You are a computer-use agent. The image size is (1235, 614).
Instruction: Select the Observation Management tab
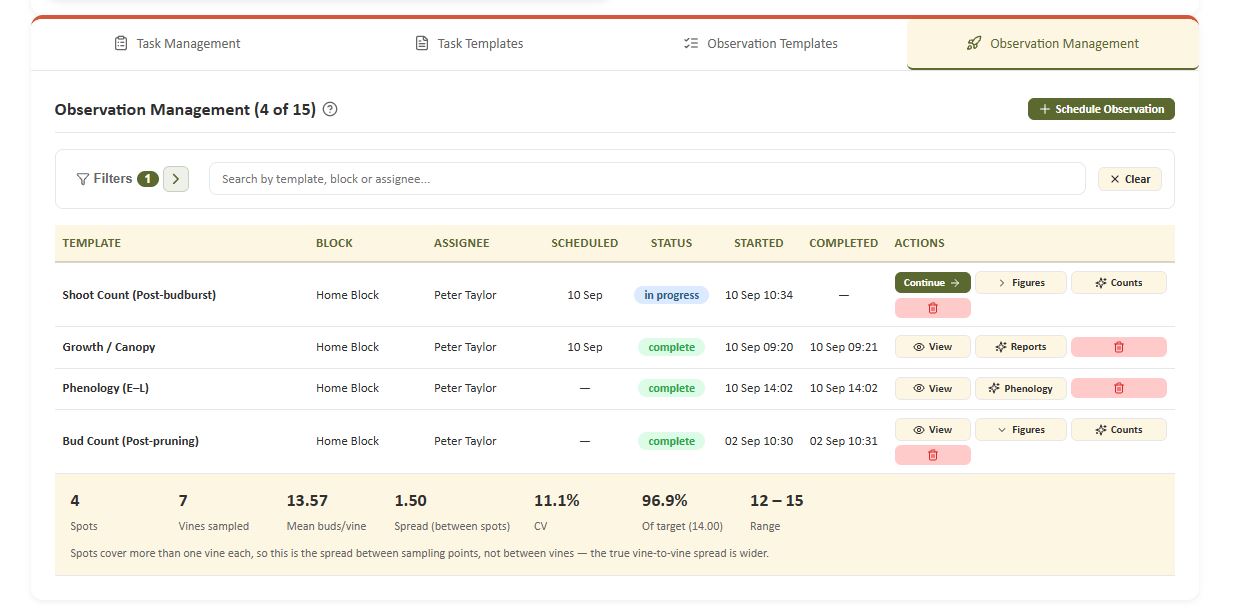point(1052,44)
